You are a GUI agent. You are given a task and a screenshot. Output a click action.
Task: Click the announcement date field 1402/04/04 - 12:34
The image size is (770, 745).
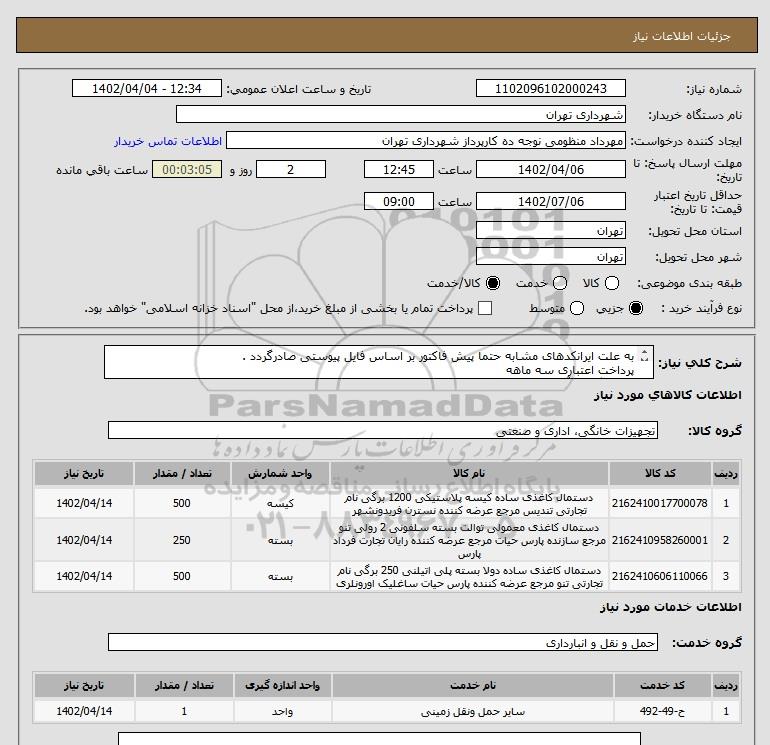[147, 88]
